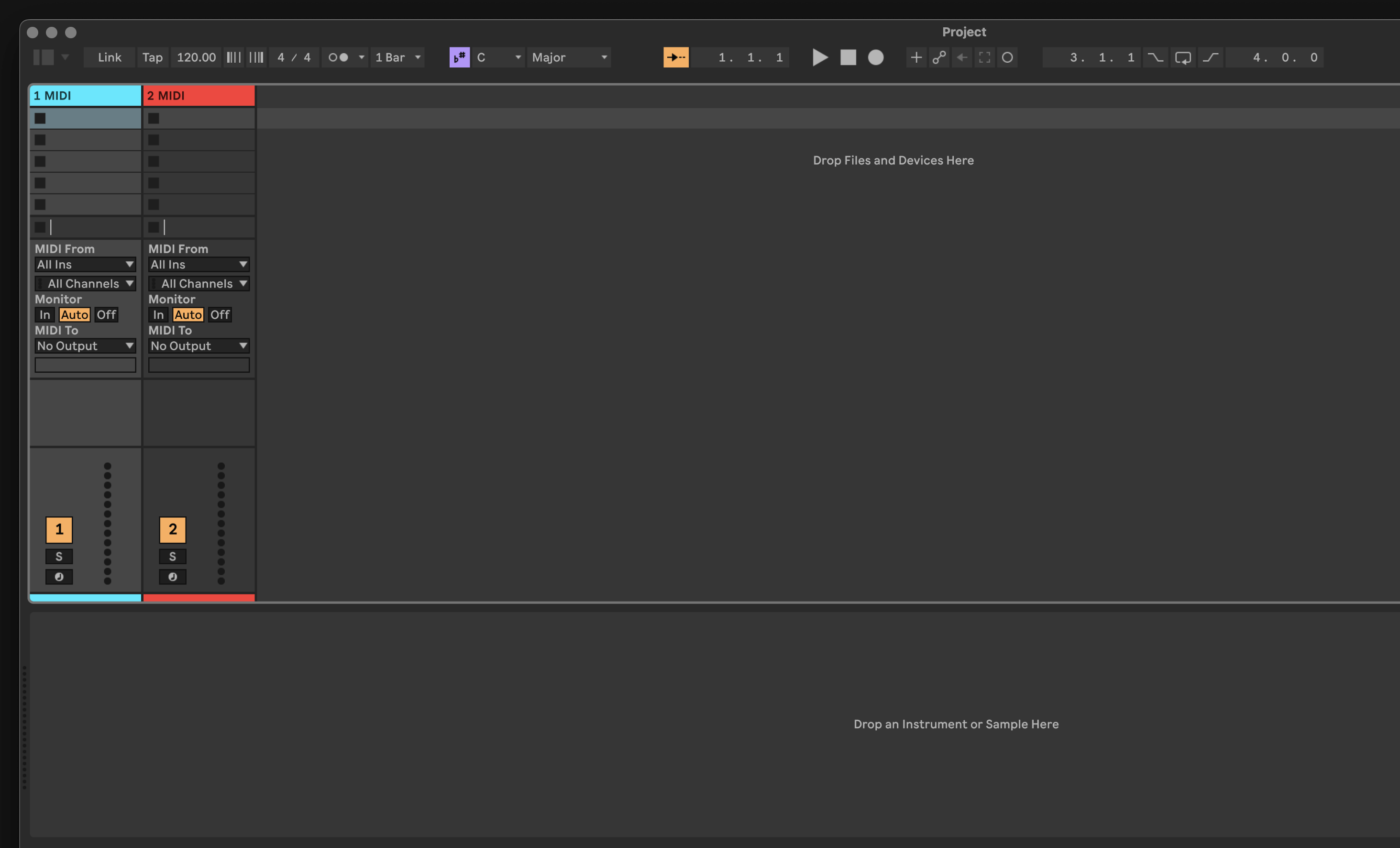Viewport: 1400px width, 848px height.
Task: Open MIDI To No Output dropdown on track 1
Action: [85, 346]
